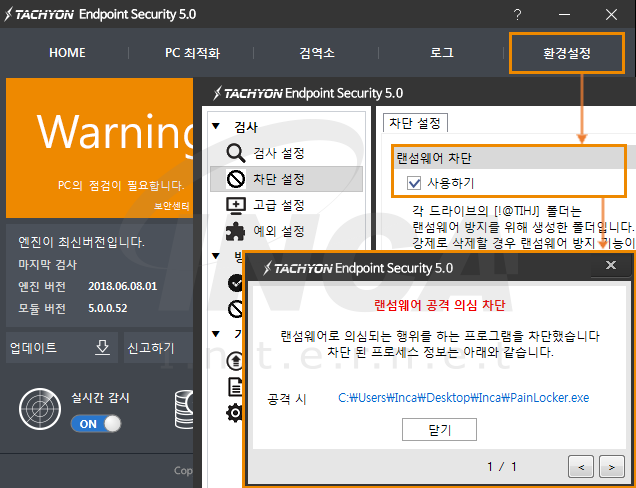Screen dimensions: 636x488
Task: Open the 로그 tab
Action: click(442, 53)
